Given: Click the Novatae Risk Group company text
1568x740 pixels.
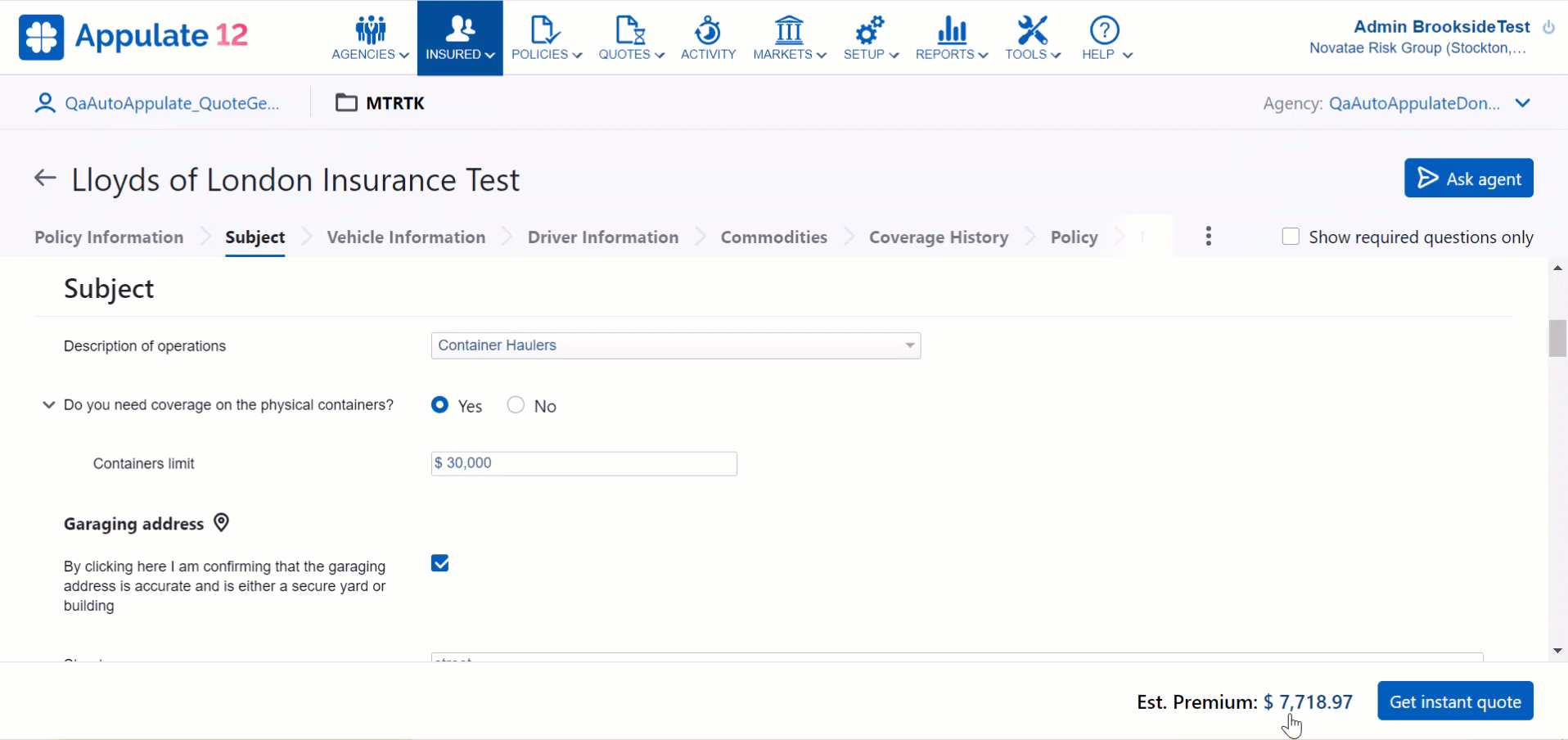Looking at the screenshot, I should 1417,48.
